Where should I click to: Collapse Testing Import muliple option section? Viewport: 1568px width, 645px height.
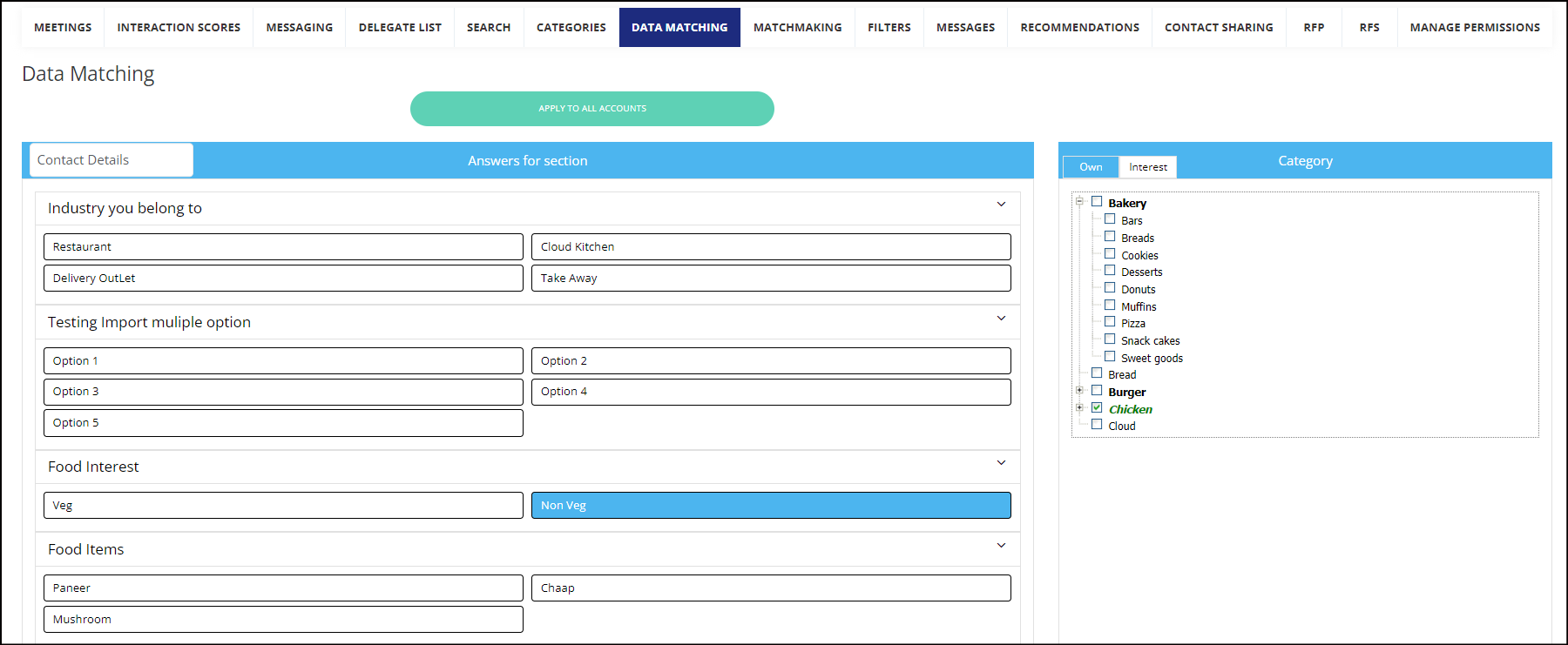click(1001, 319)
